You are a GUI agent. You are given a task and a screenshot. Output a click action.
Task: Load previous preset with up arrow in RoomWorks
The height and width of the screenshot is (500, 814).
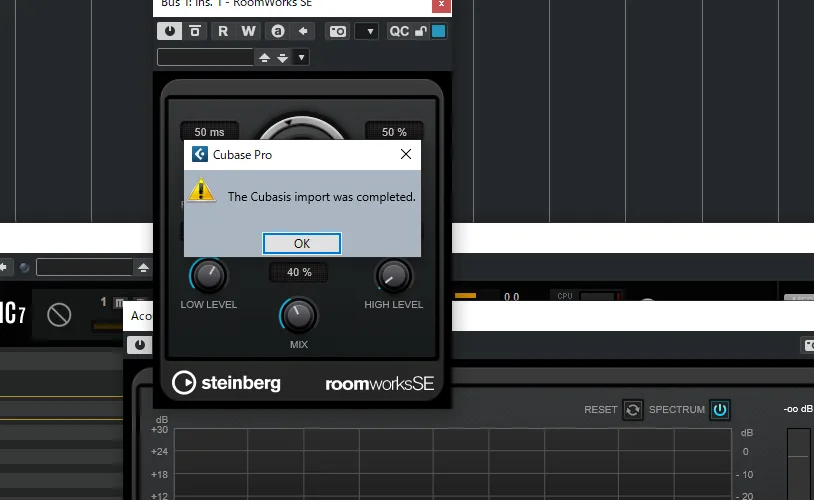click(264, 57)
